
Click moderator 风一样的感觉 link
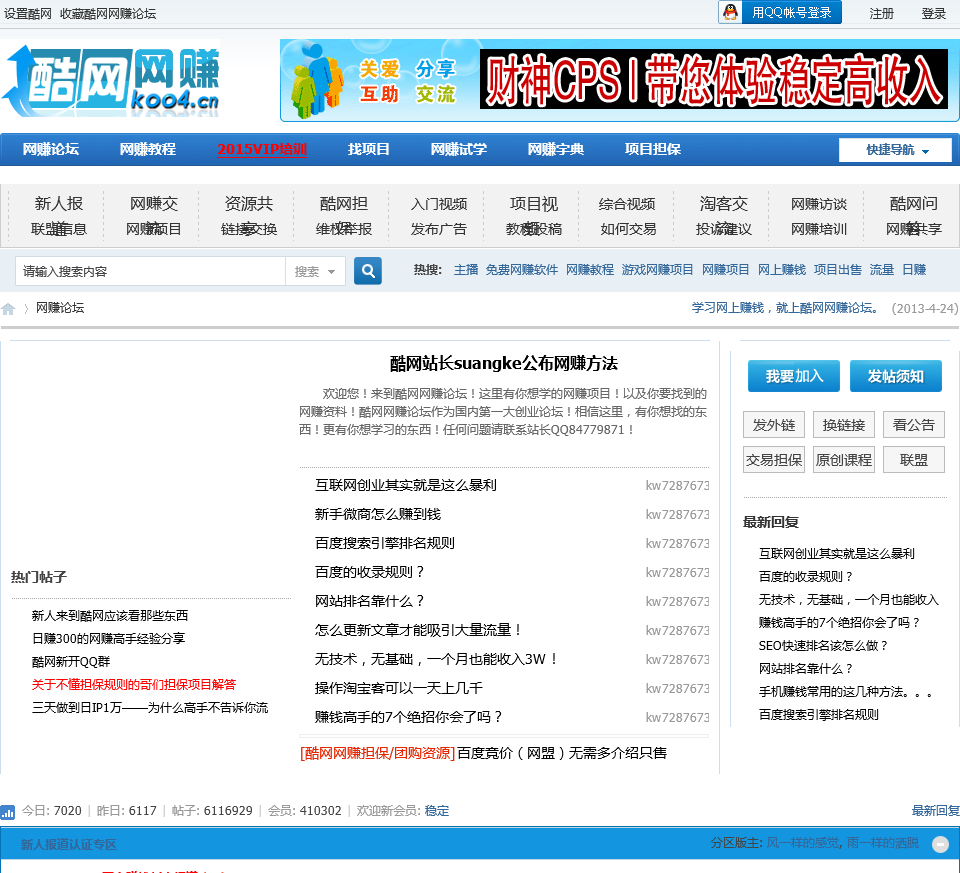pyautogui.click(x=803, y=843)
